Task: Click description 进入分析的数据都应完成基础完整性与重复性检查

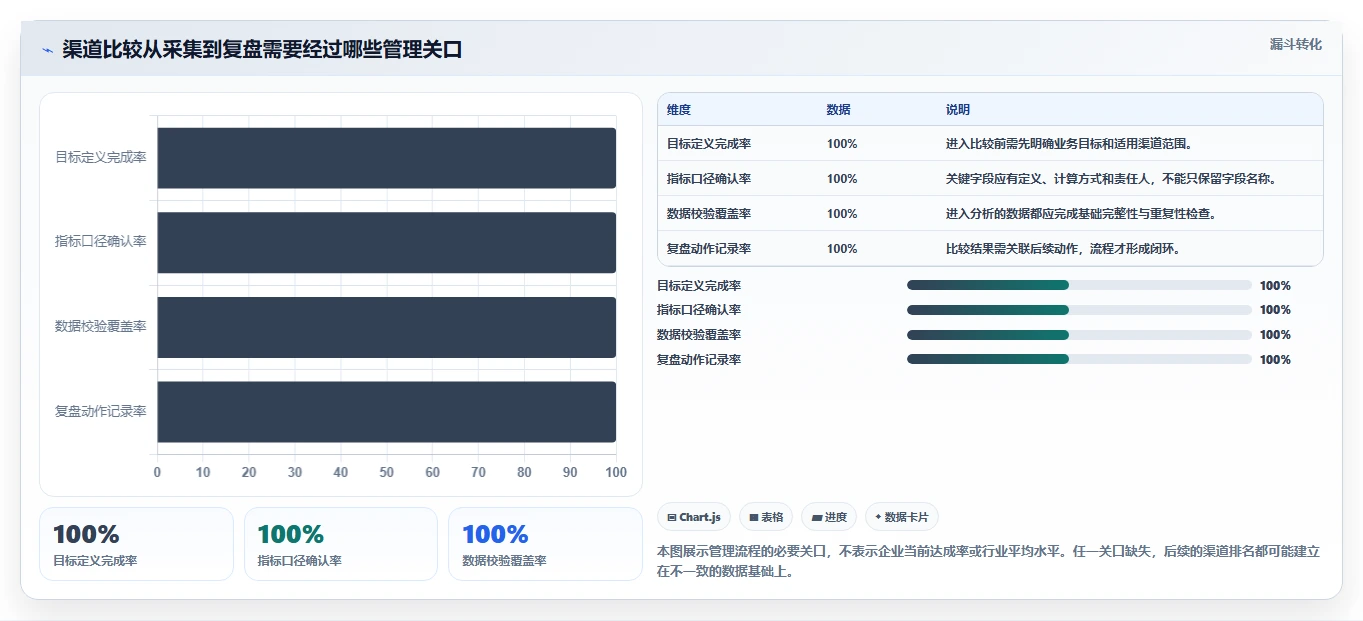Action: point(1081,214)
